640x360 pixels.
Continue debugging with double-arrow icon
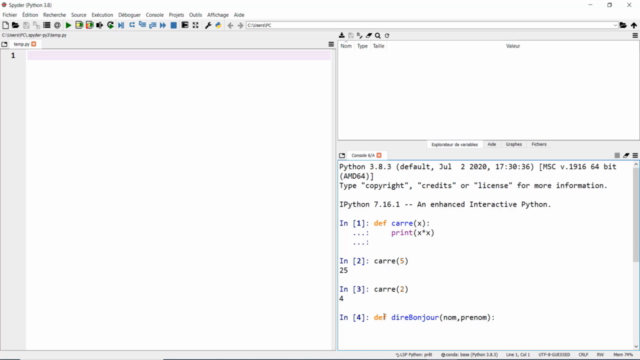[x=163, y=25]
